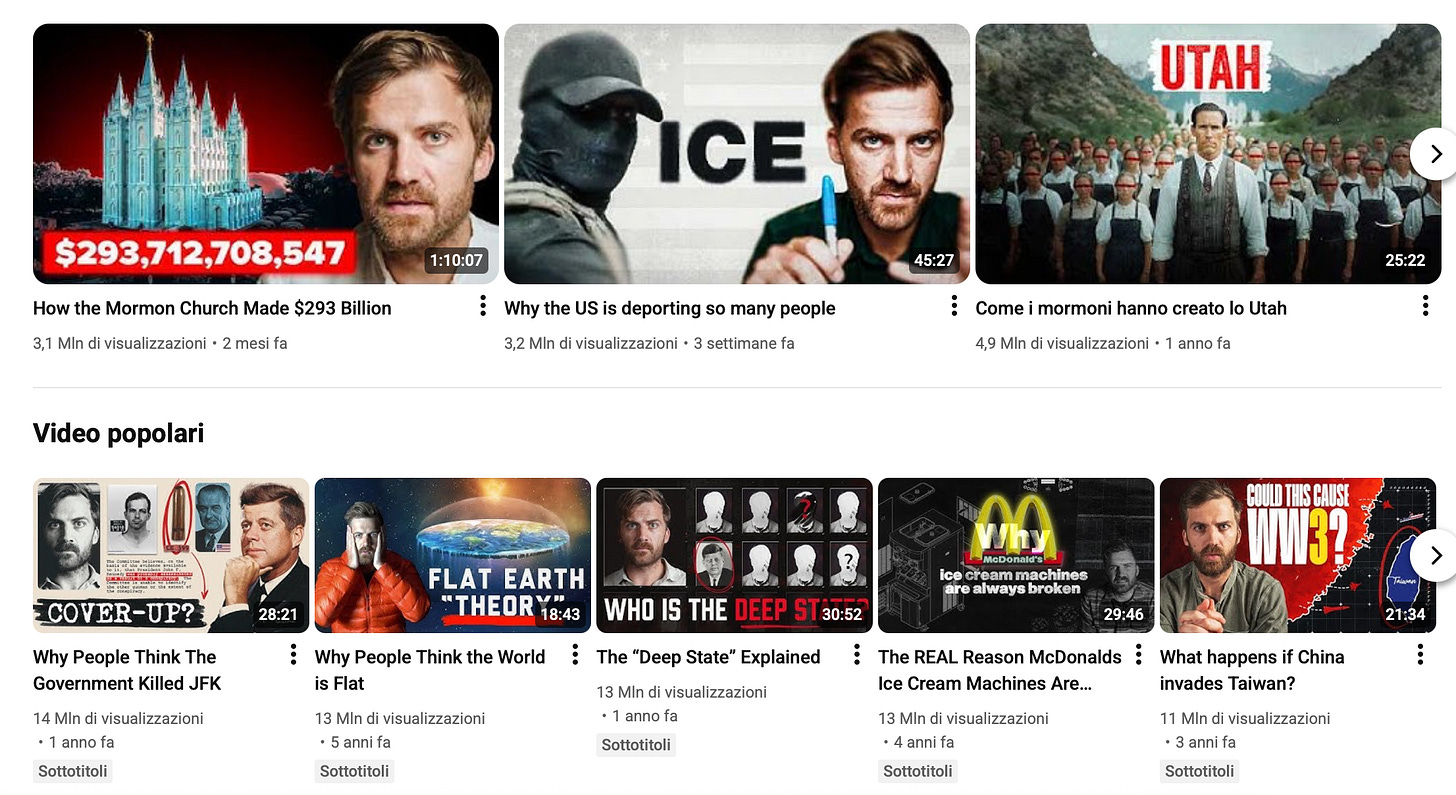
Task: Show next videos in Video popolari carousel
Action: (1435, 555)
